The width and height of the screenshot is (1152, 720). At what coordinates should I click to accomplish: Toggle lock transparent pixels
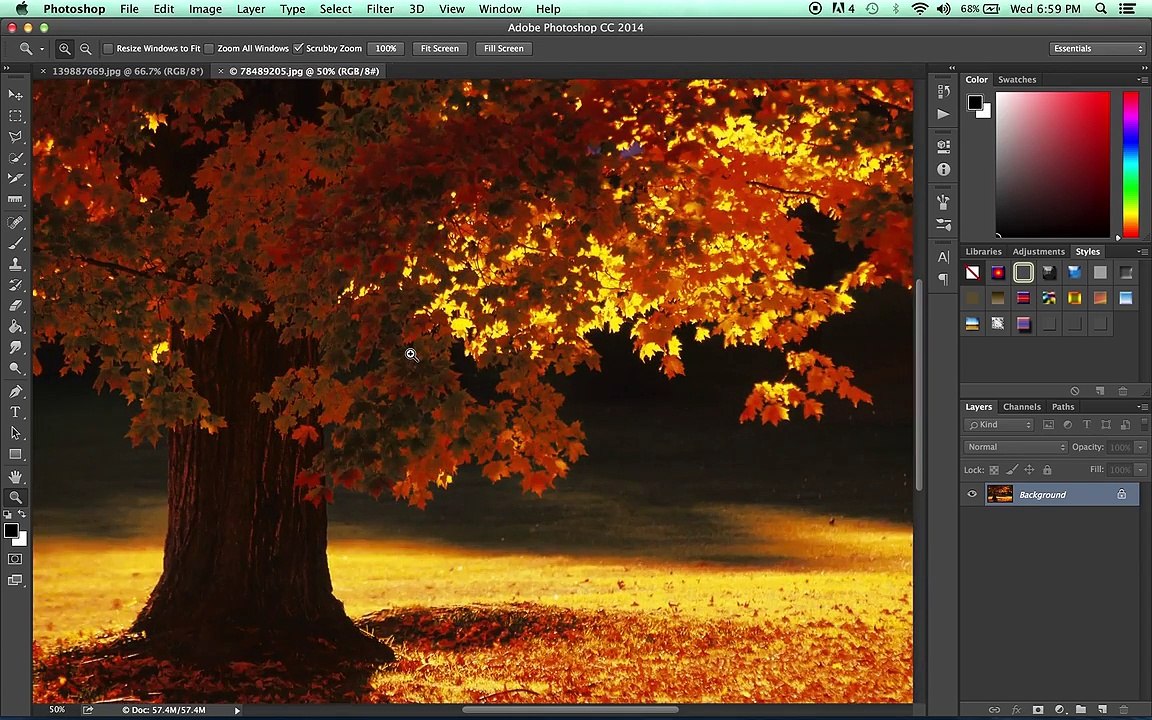[x=994, y=470]
